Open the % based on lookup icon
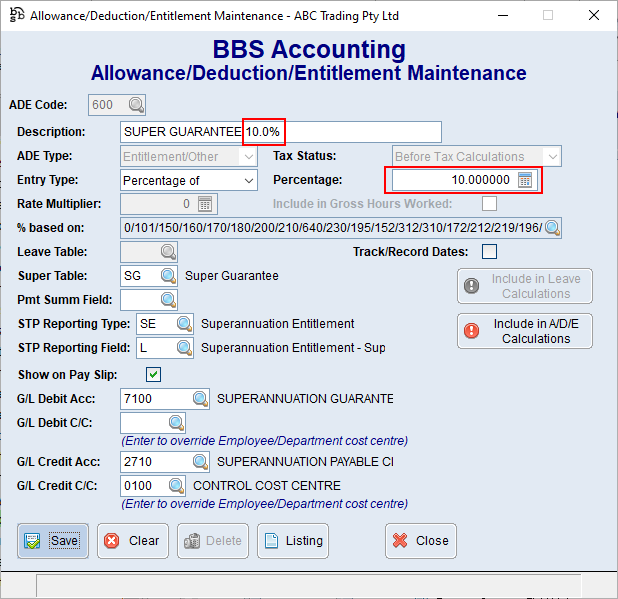This screenshot has height=599, width=618. point(552,228)
